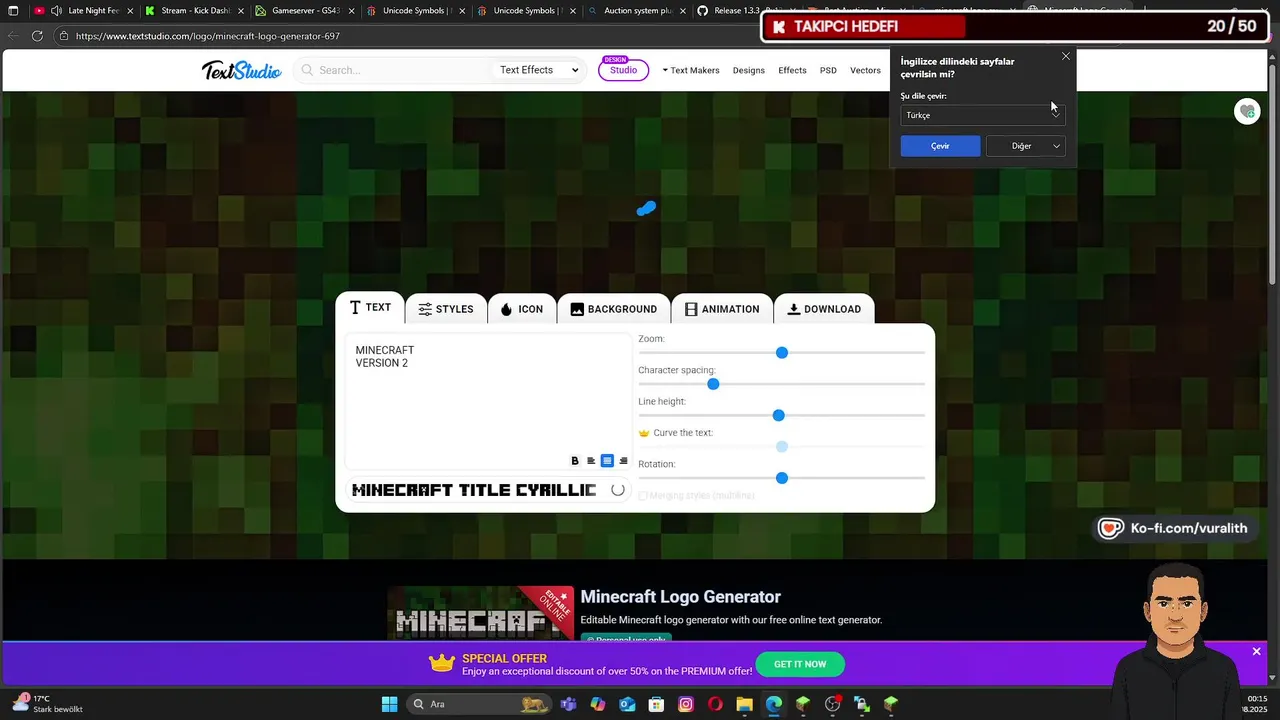
Task: Open OBS Studio from taskbar
Action: [x=832, y=704]
